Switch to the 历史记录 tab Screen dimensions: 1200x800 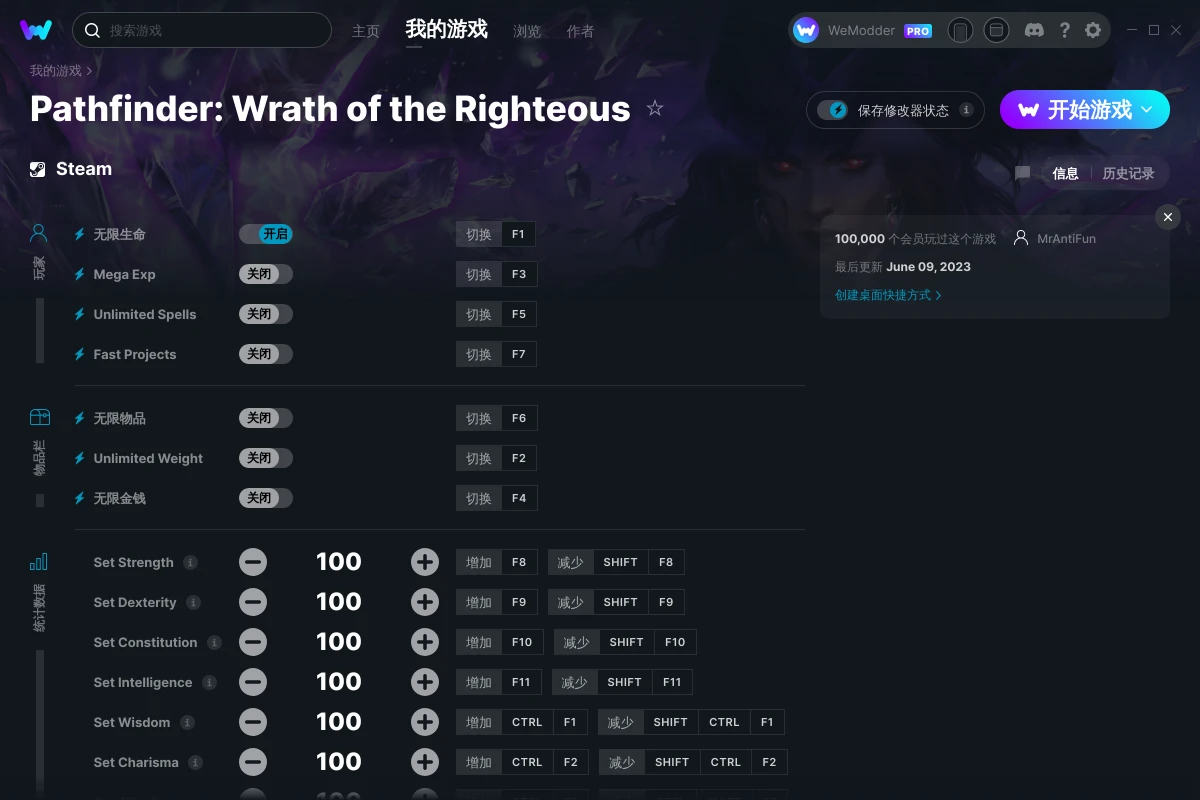tap(1128, 173)
